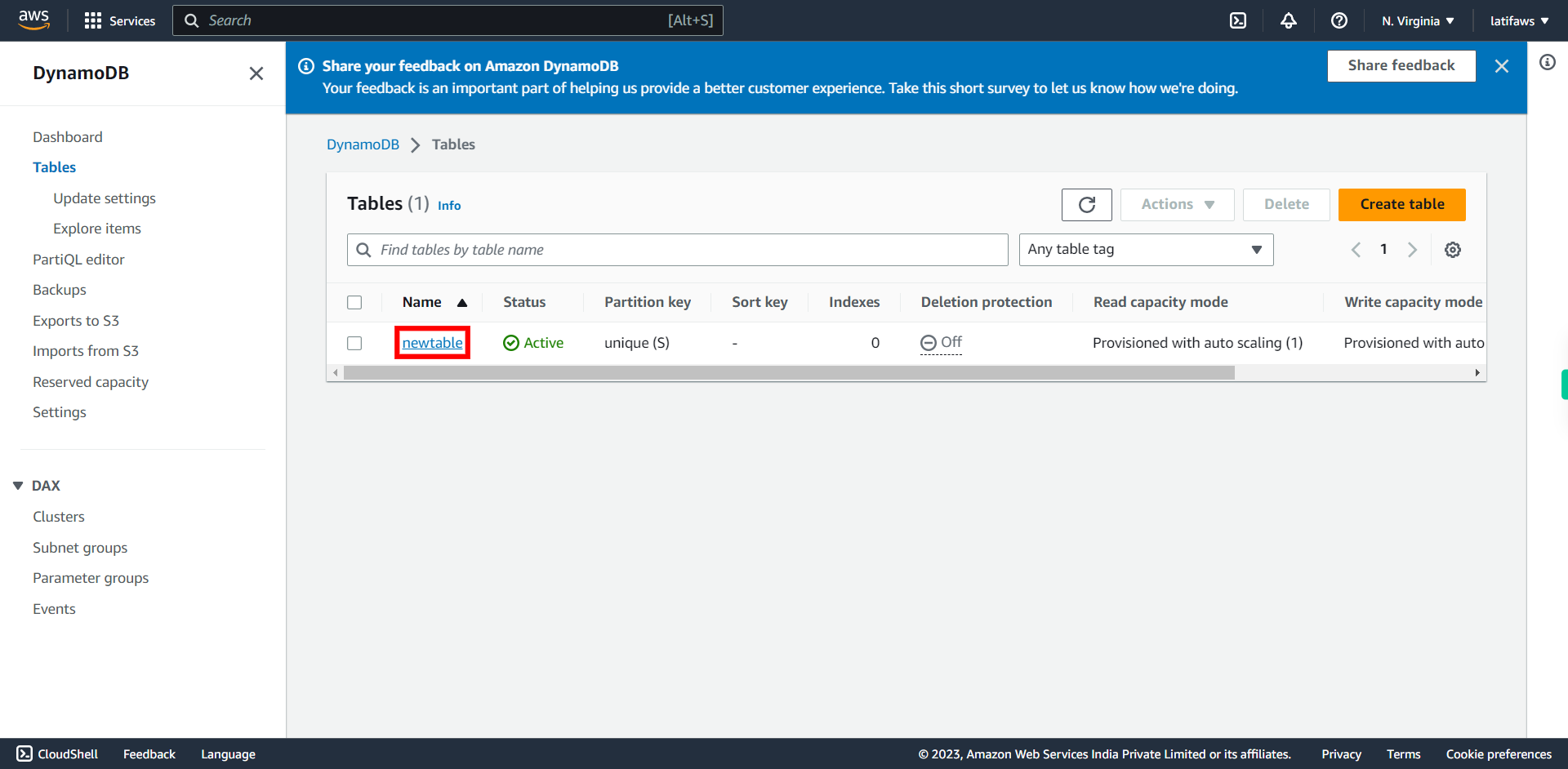The image size is (1568, 769).
Task: Click the Deletion protection column header
Action: (987, 302)
